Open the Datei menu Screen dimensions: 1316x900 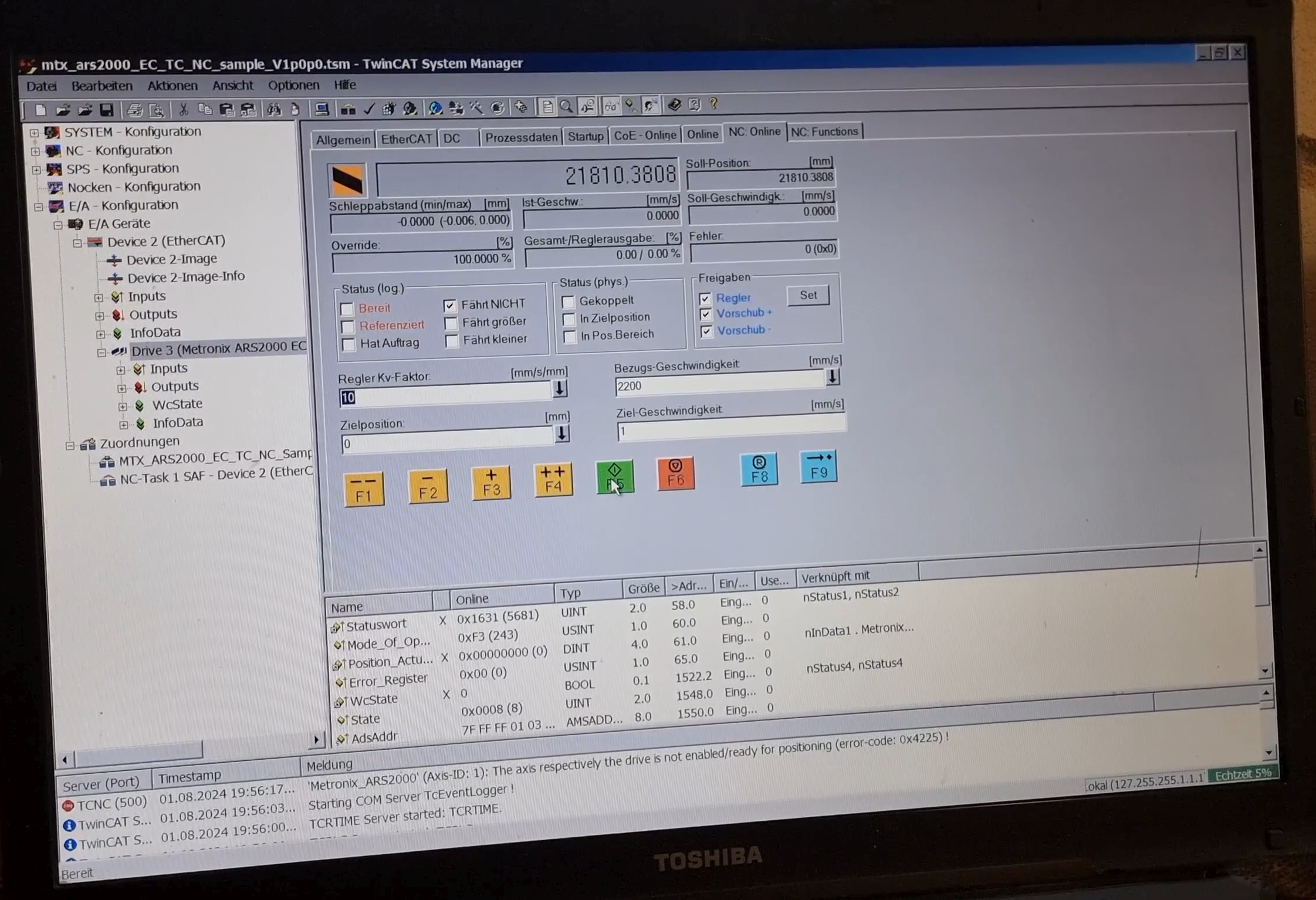pos(42,86)
